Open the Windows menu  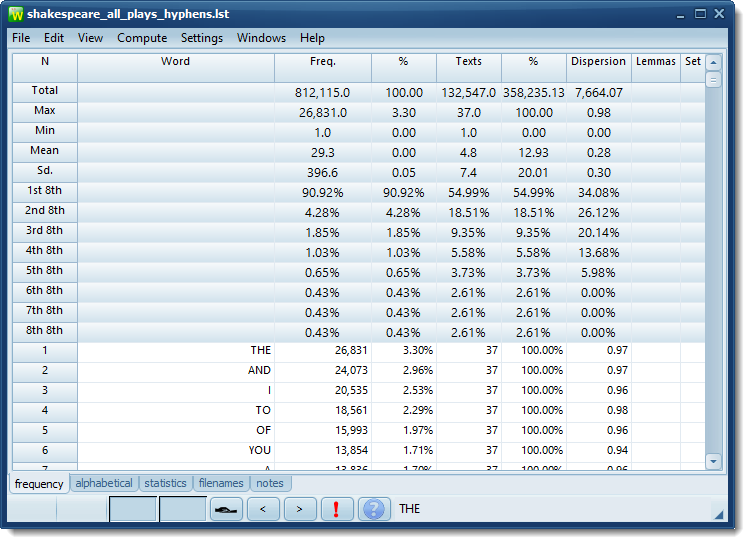(262, 38)
